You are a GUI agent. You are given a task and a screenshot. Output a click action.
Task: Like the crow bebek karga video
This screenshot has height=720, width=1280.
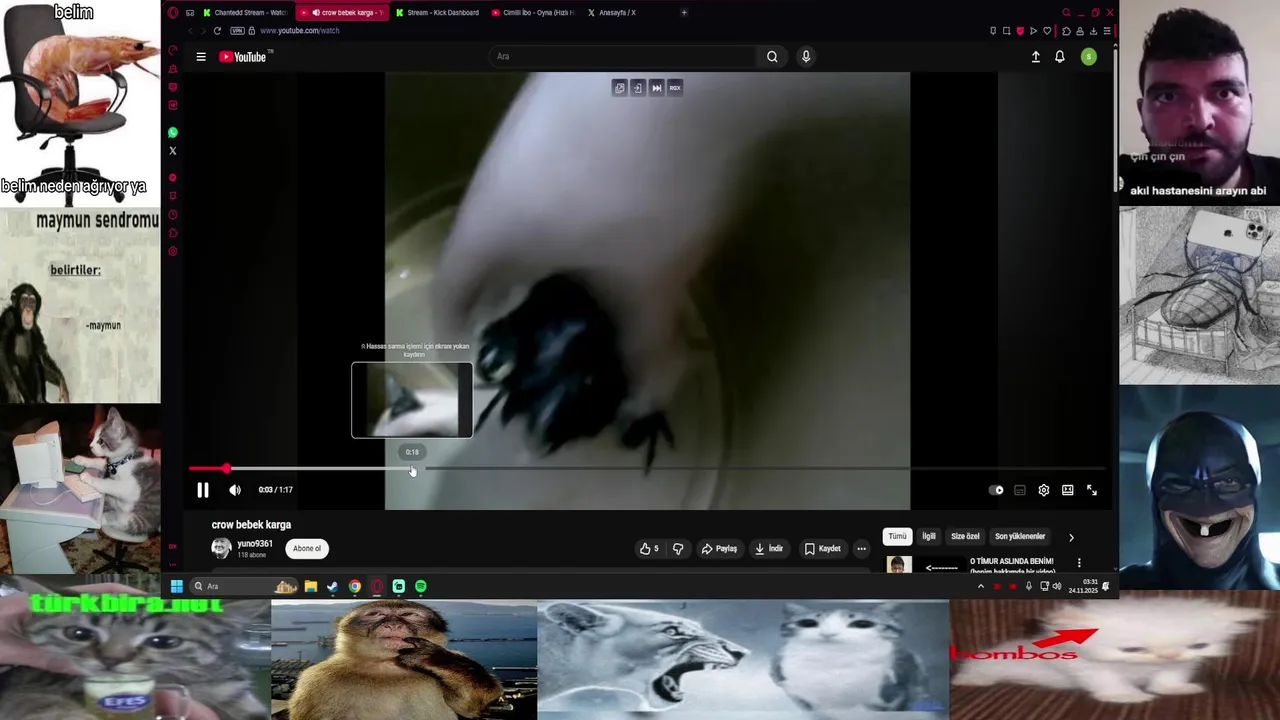650,549
